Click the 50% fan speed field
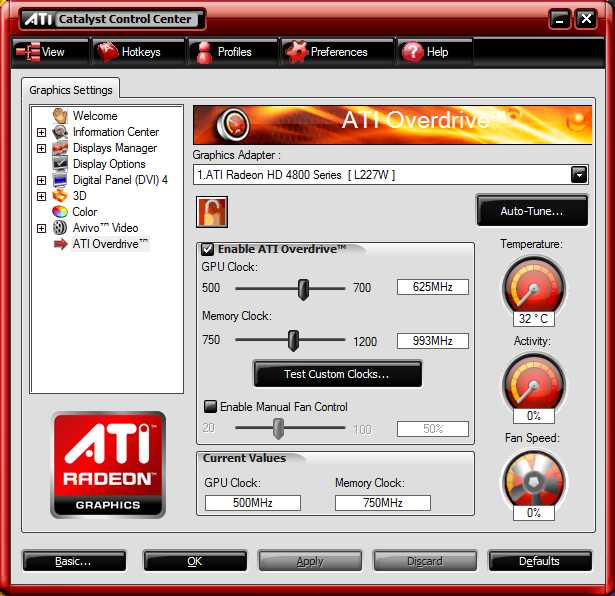Screen dimensions: 615x596 pyautogui.click(x=433, y=429)
